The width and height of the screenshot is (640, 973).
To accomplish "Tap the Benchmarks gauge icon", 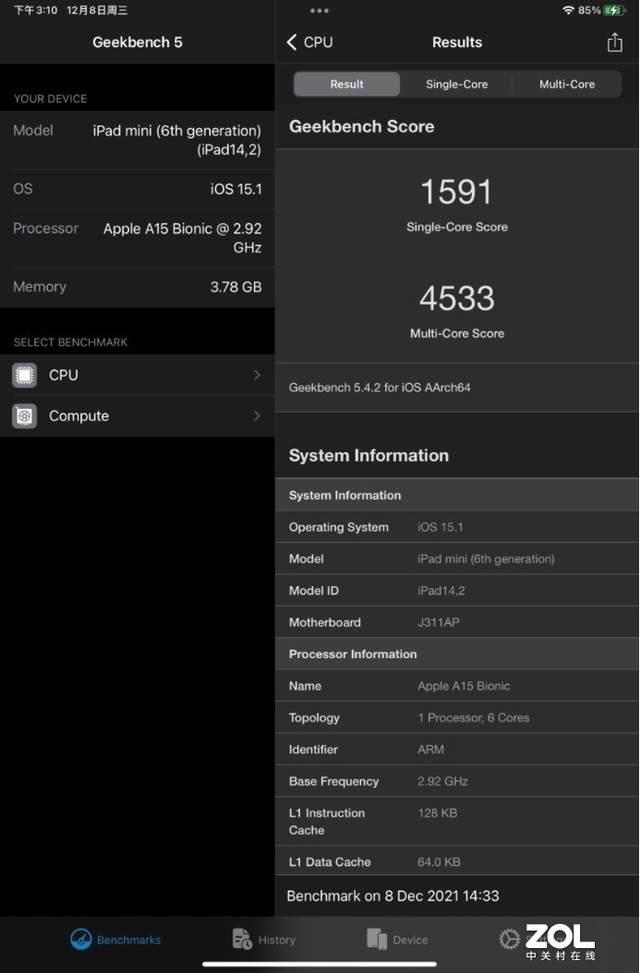I will click(x=81, y=939).
